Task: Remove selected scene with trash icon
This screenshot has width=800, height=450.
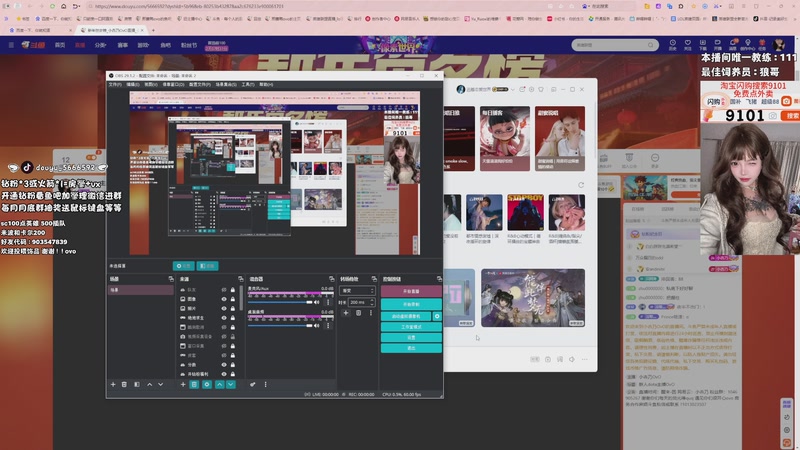Action: point(124,384)
